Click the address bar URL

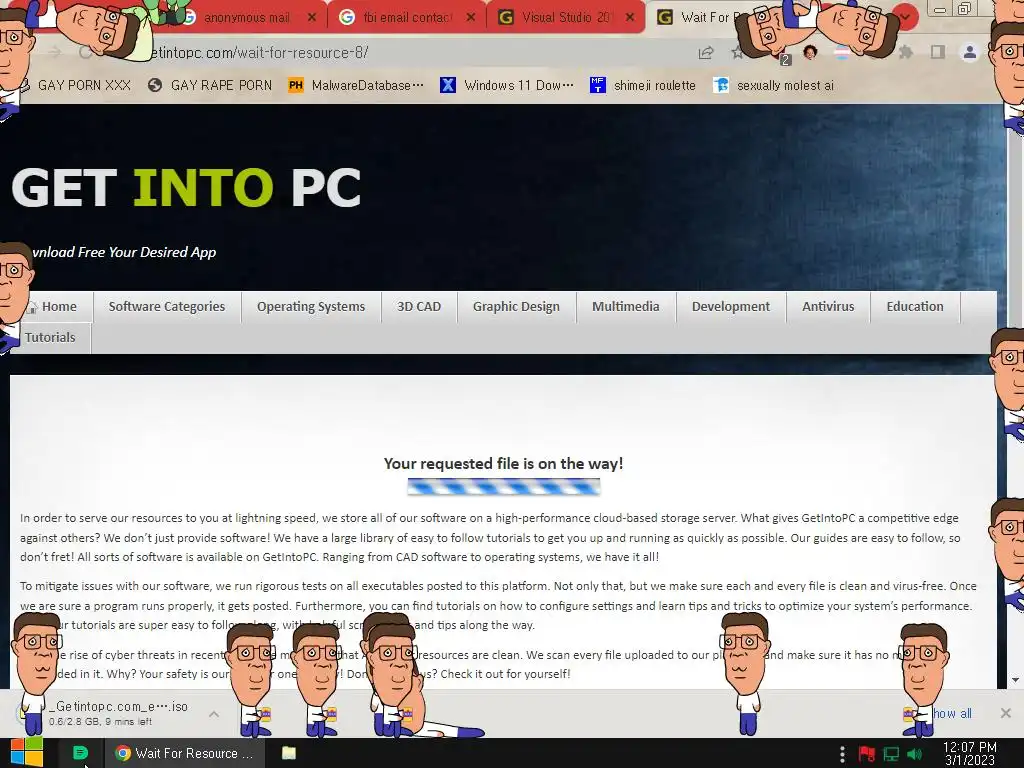pos(260,53)
